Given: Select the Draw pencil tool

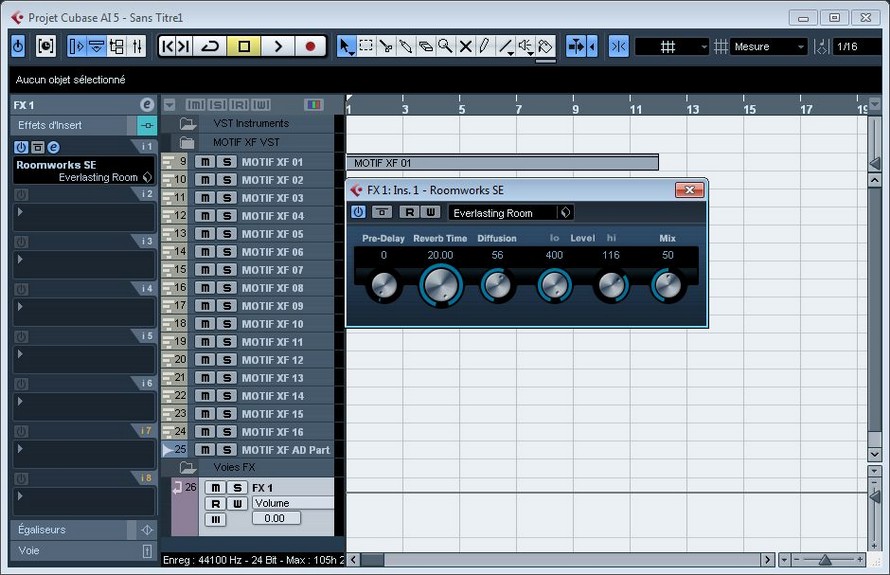Looking at the screenshot, I should coord(484,46).
